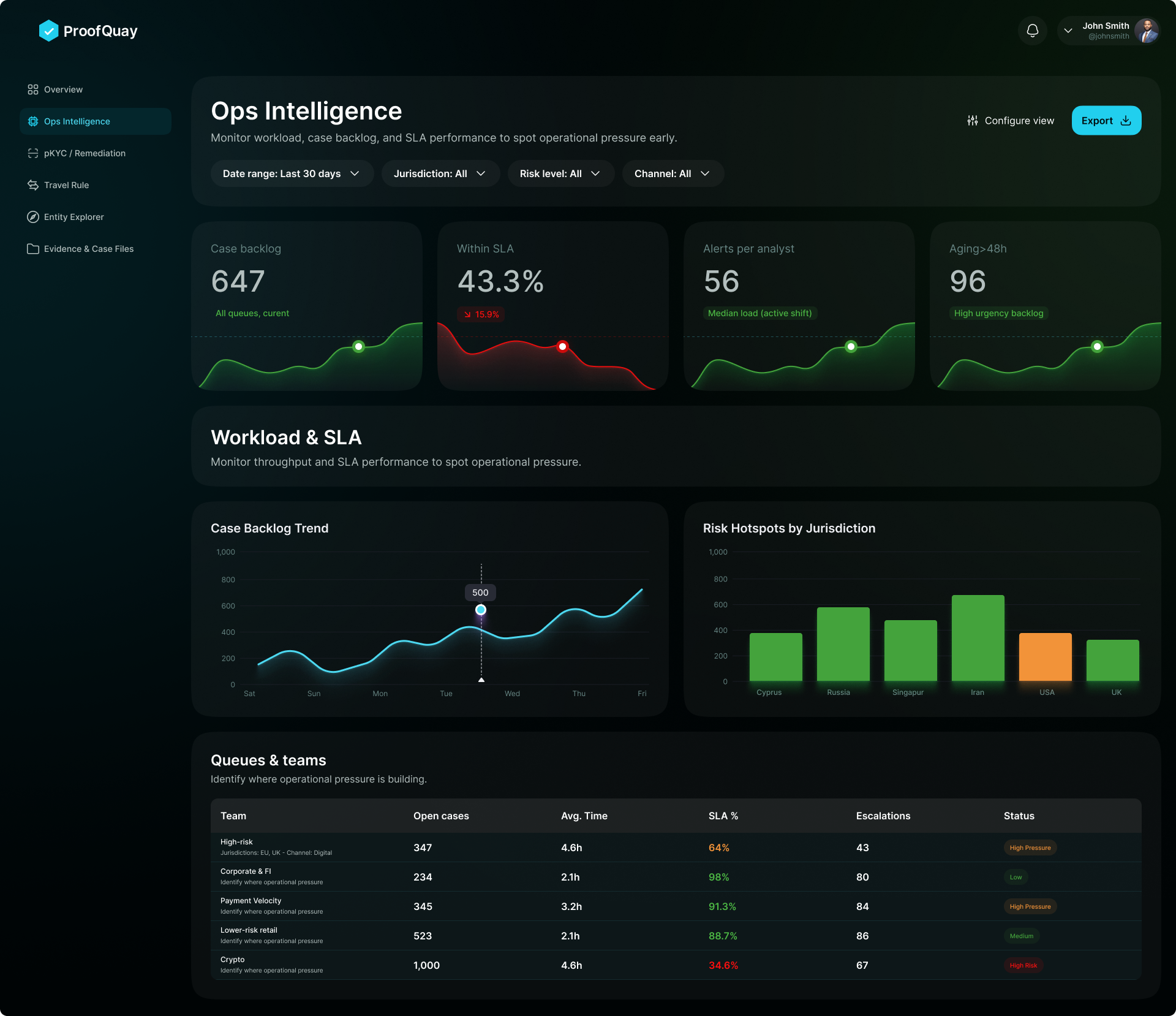The width and height of the screenshot is (1176, 1016).
Task: Click the ProofQuay logo icon
Action: pyautogui.click(x=48, y=31)
